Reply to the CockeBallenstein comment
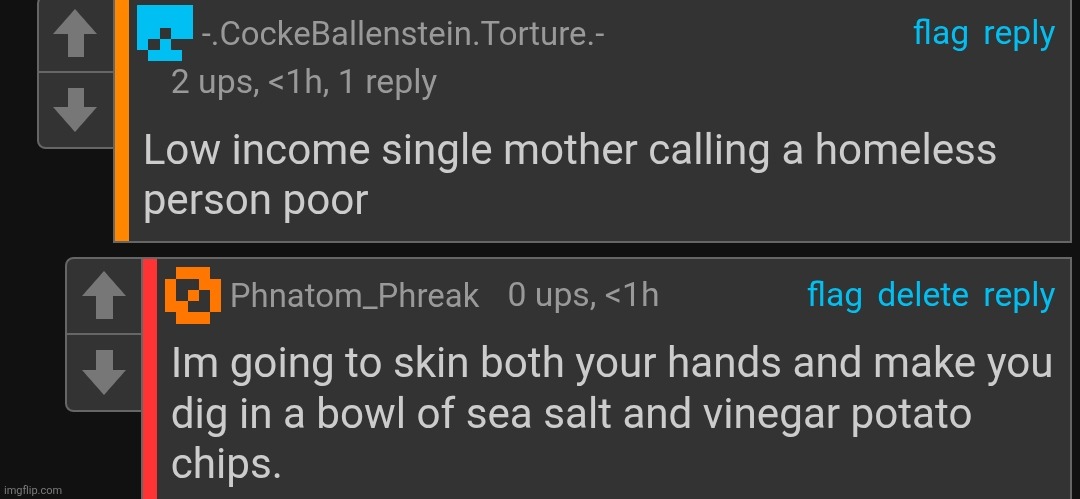Image resolution: width=1080 pixels, height=499 pixels. 1019,34
